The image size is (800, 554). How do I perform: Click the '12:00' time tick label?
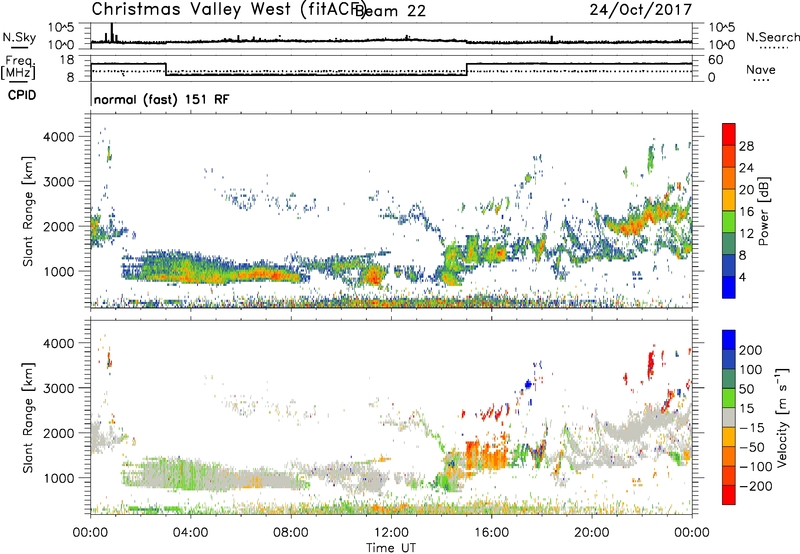pos(391,533)
